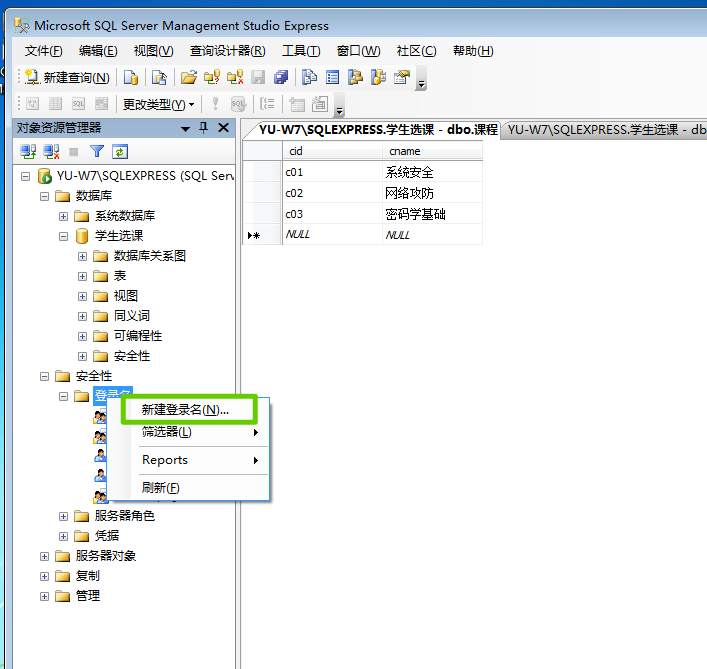Switch to the second 学生选课 tab on right
The width and height of the screenshot is (707, 669).
click(604, 130)
